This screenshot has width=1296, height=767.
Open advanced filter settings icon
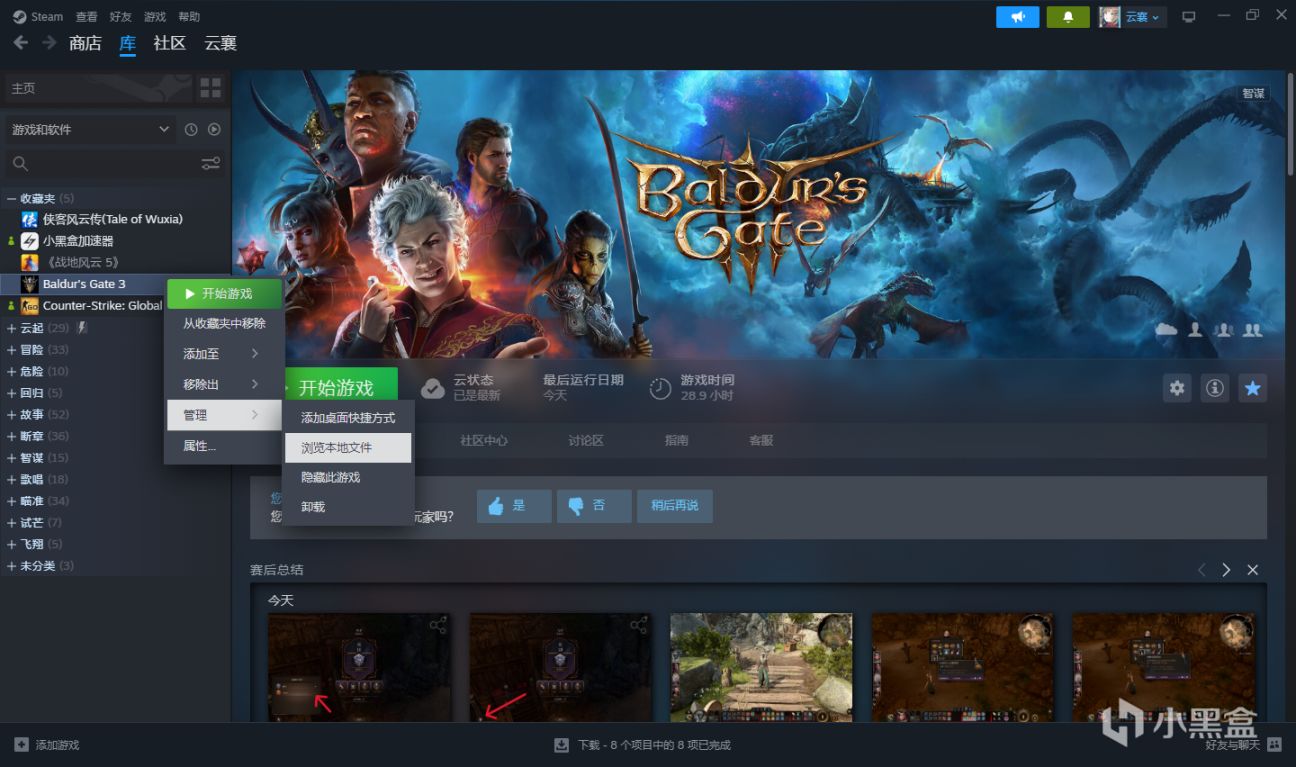click(210, 163)
